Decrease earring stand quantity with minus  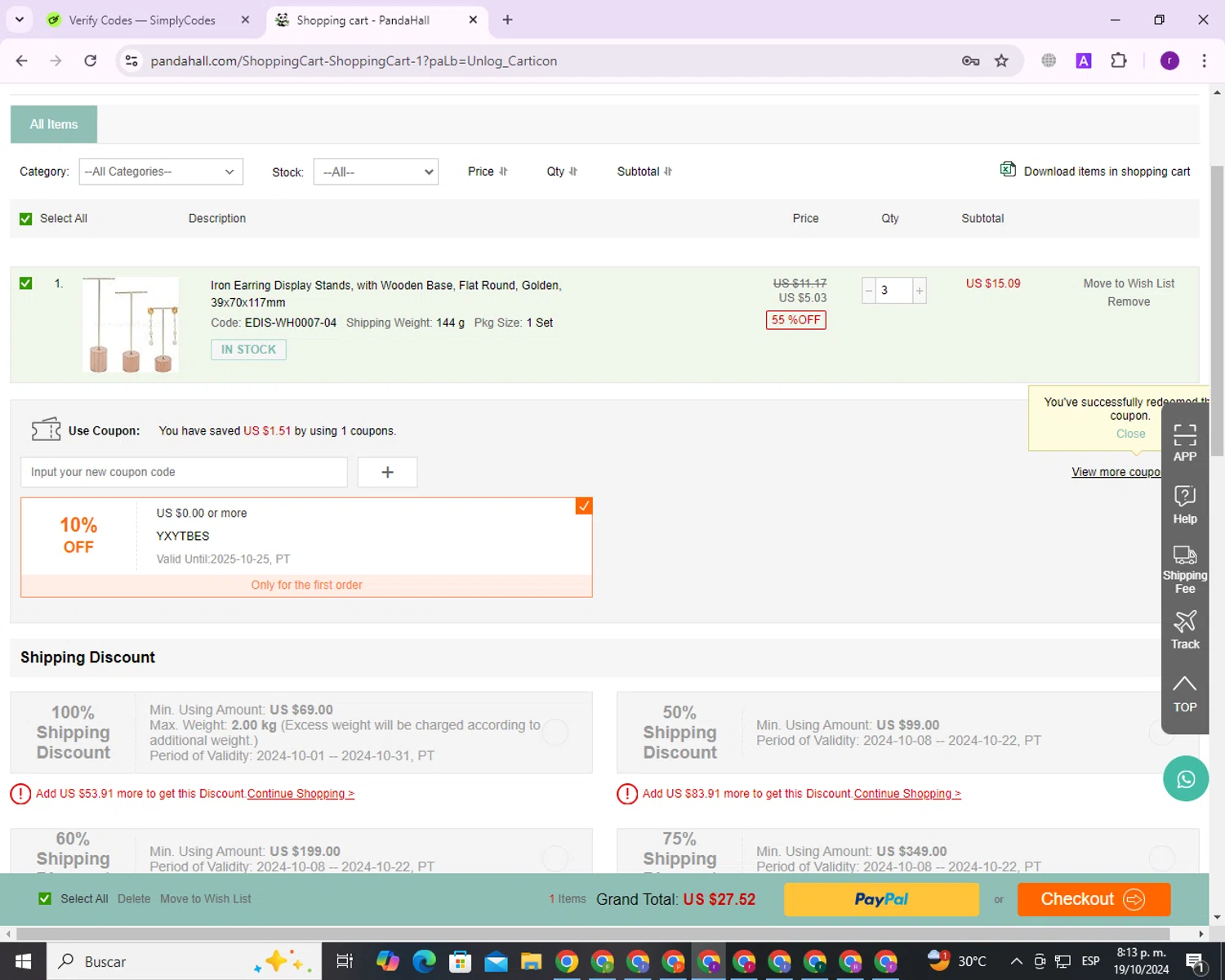pos(868,291)
